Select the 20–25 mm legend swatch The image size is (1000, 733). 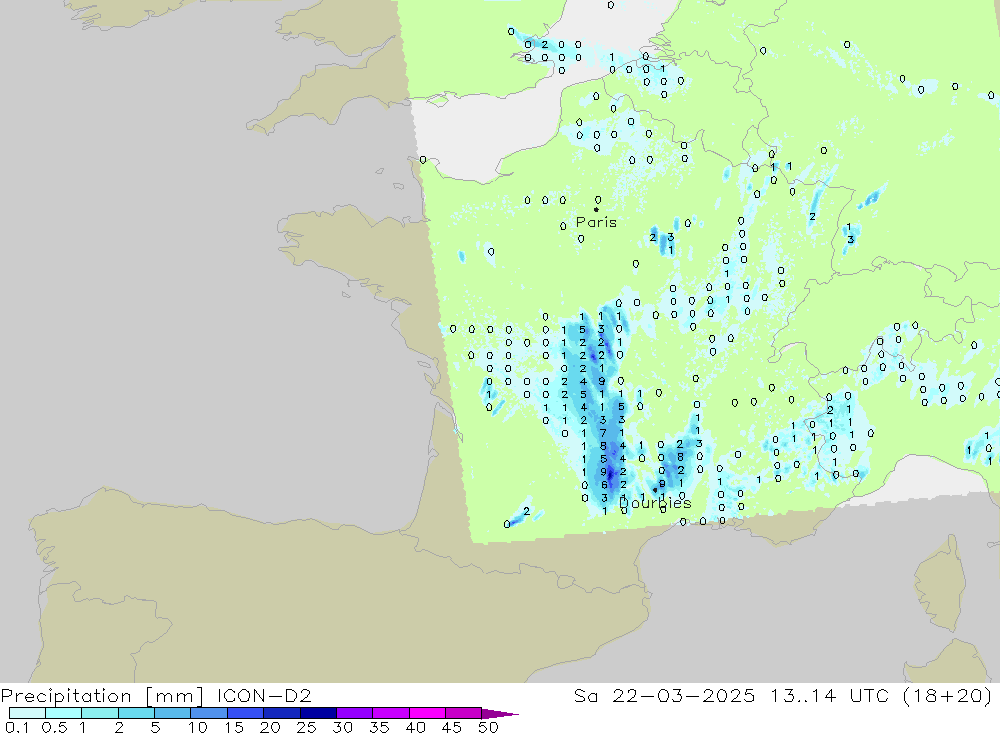(x=281, y=713)
